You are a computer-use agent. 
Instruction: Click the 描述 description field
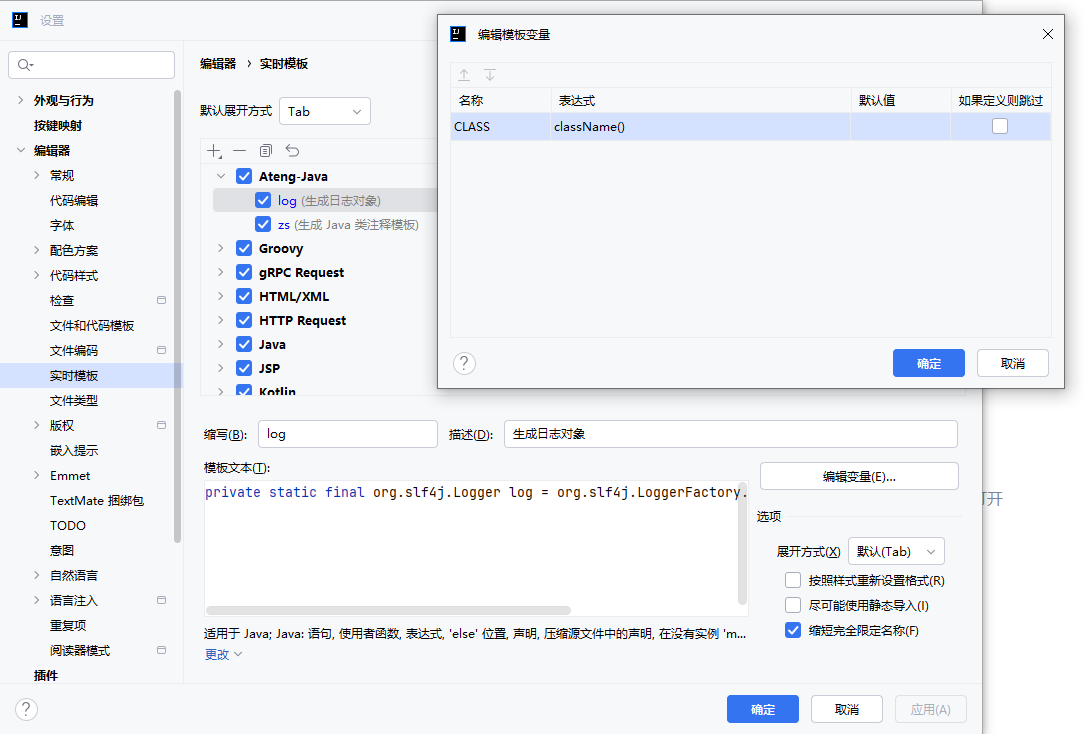[731, 434]
